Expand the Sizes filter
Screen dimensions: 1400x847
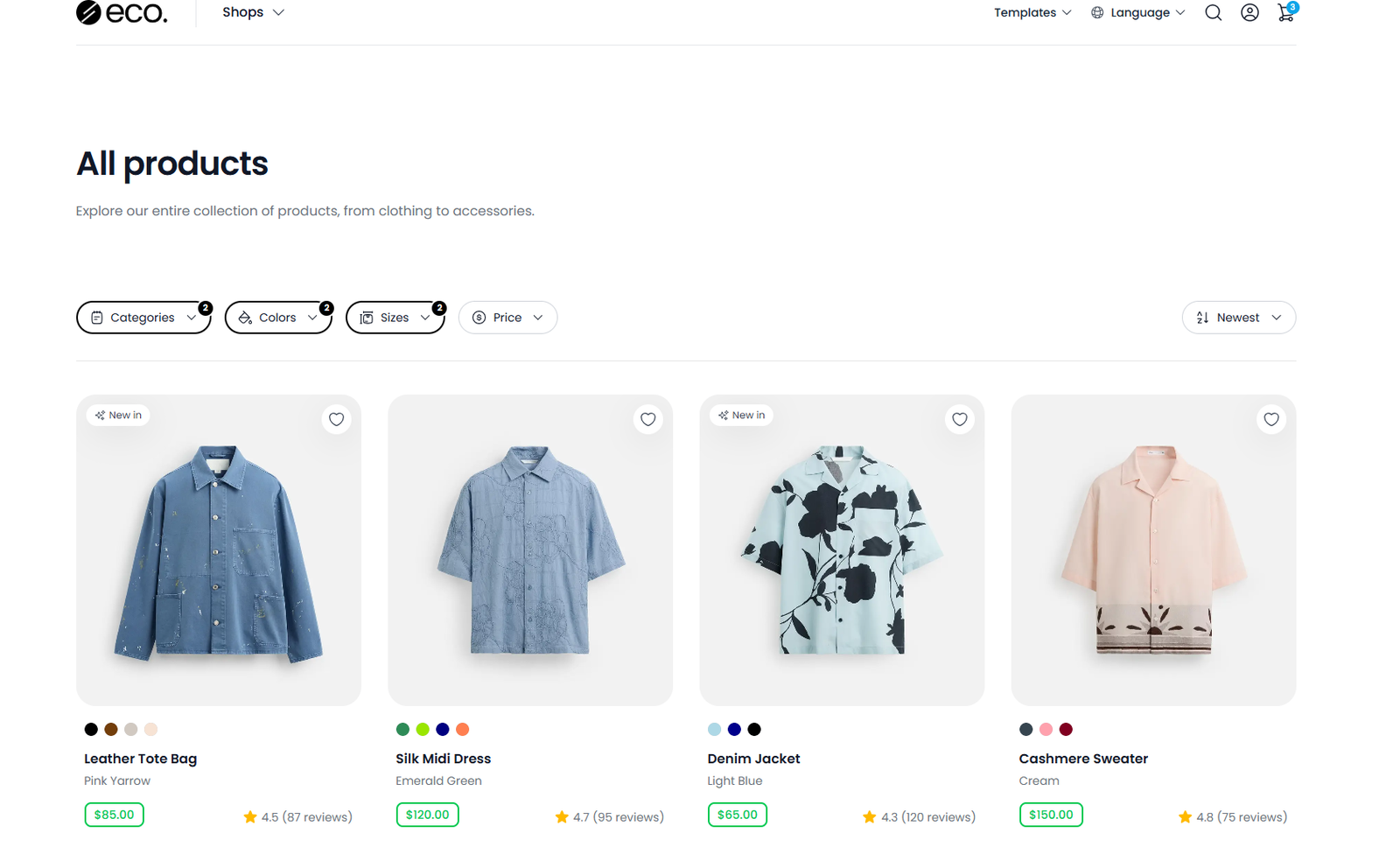395,318
